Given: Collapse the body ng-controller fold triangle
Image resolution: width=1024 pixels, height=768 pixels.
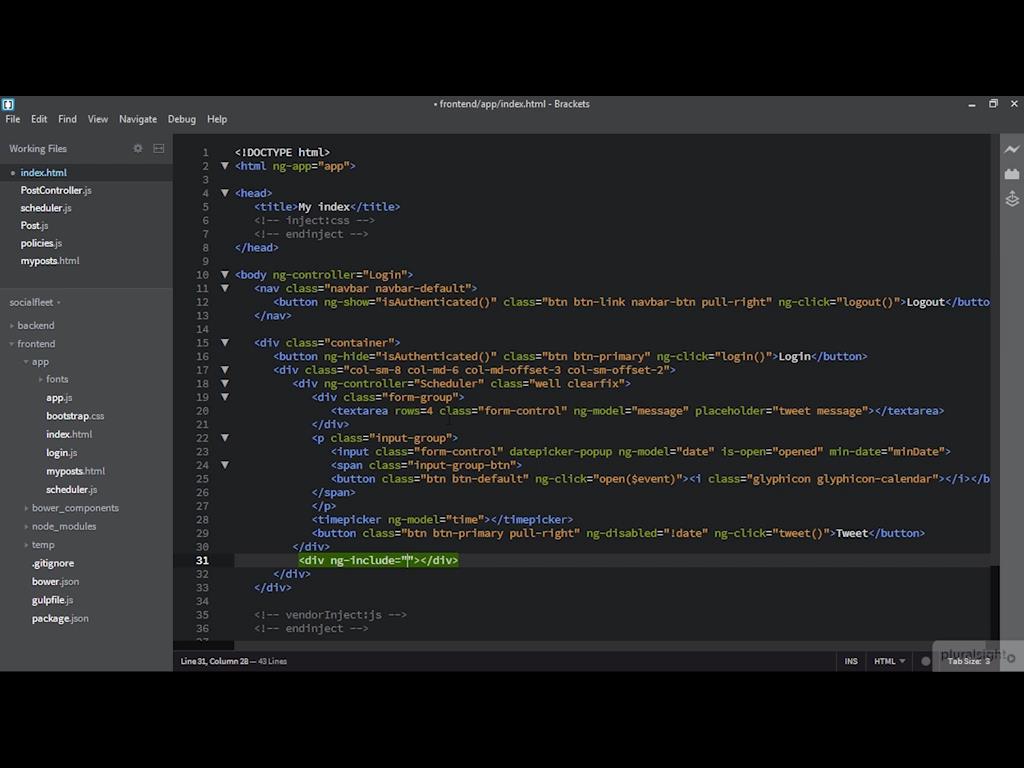Looking at the screenshot, I should click(225, 274).
